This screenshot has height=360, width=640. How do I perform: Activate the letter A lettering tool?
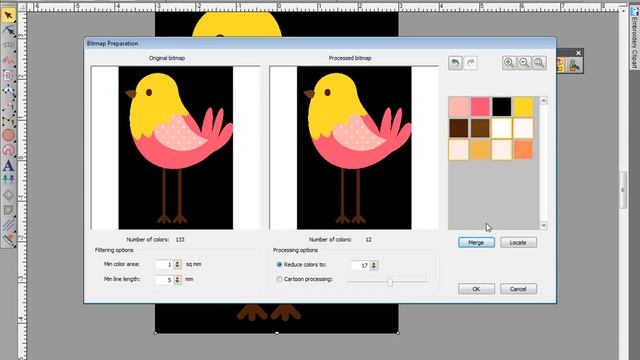[8, 165]
